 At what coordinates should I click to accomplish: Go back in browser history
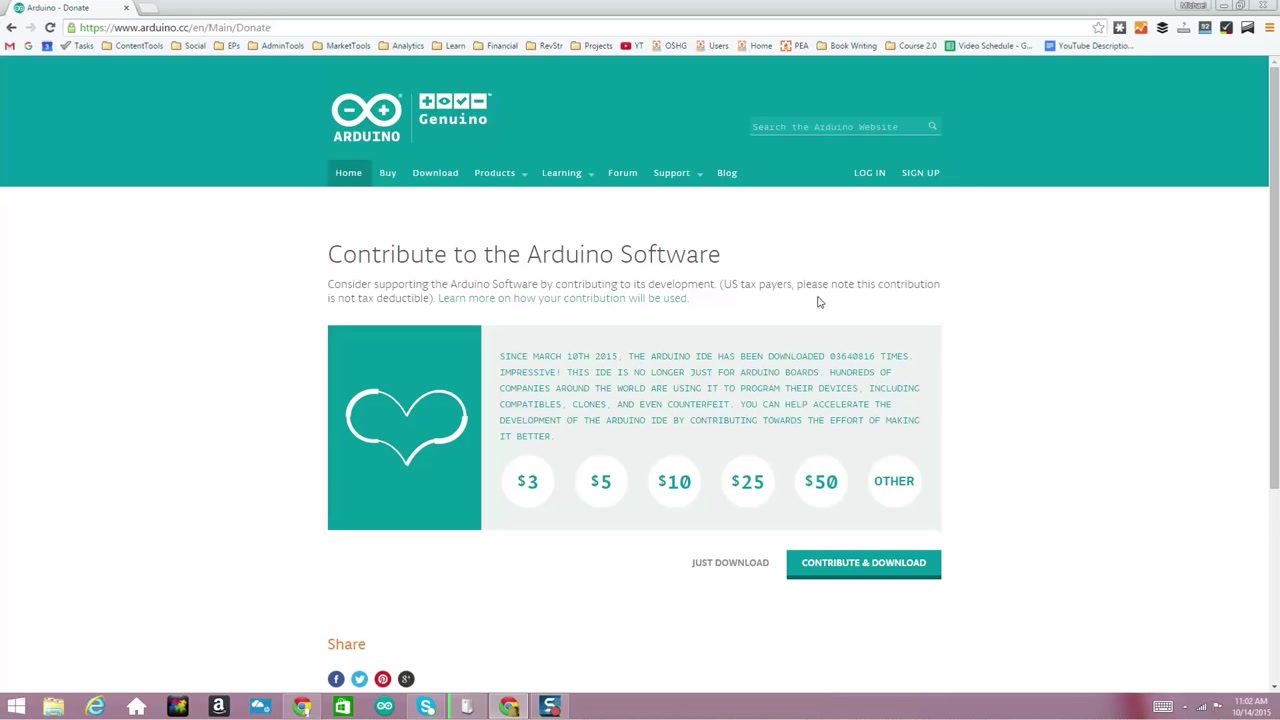tap(11, 28)
